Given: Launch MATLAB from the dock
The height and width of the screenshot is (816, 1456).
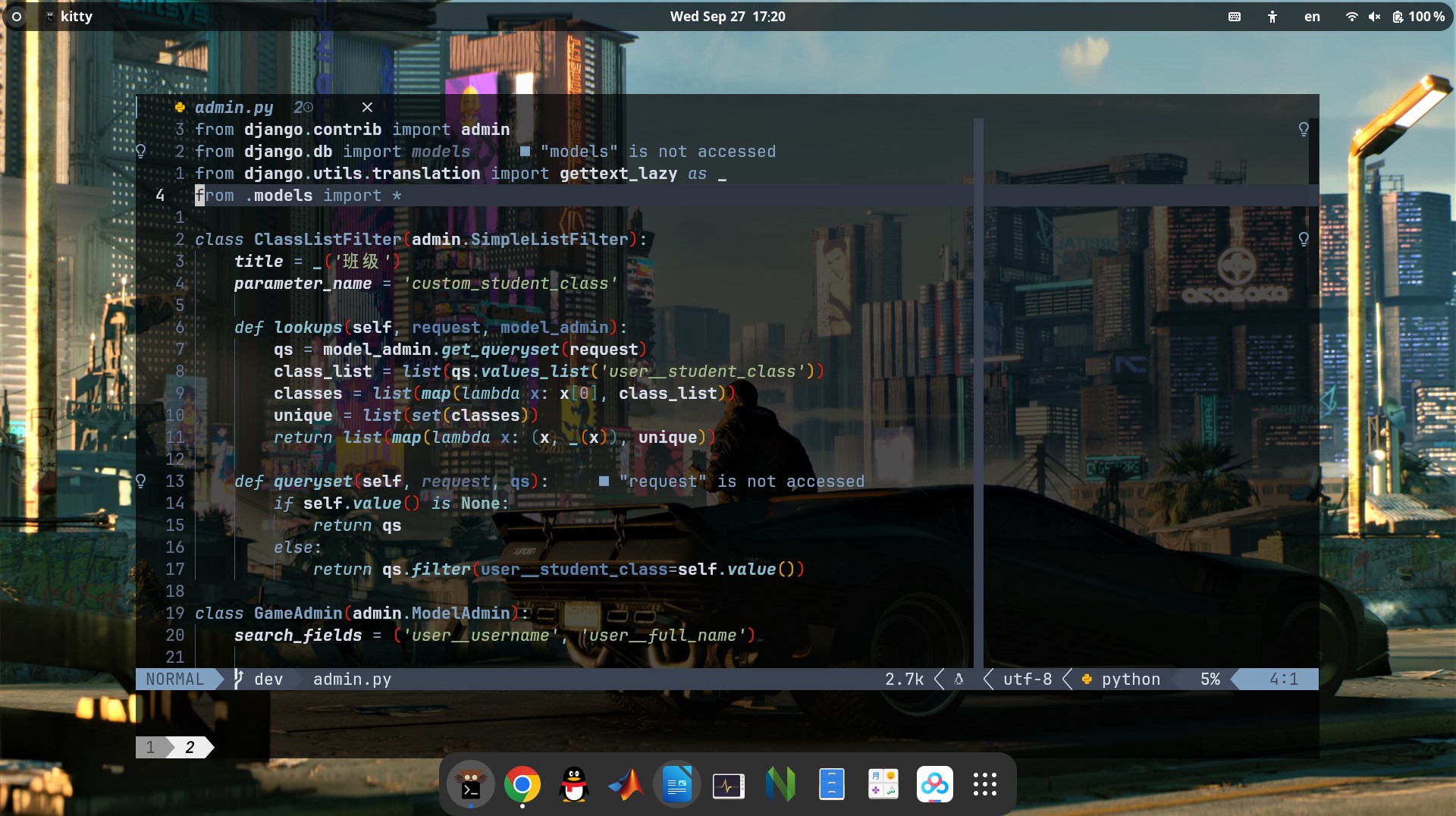Looking at the screenshot, I should coord(626,784).
